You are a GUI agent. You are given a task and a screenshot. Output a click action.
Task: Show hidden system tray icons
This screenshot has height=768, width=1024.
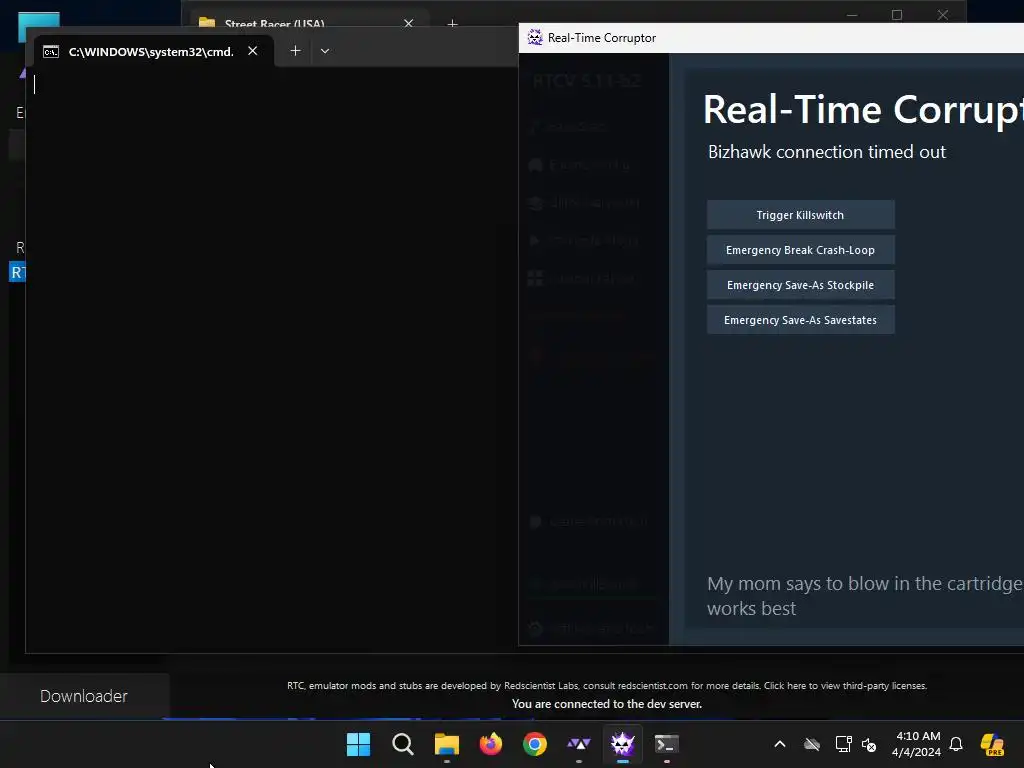(x=780, y=744)
